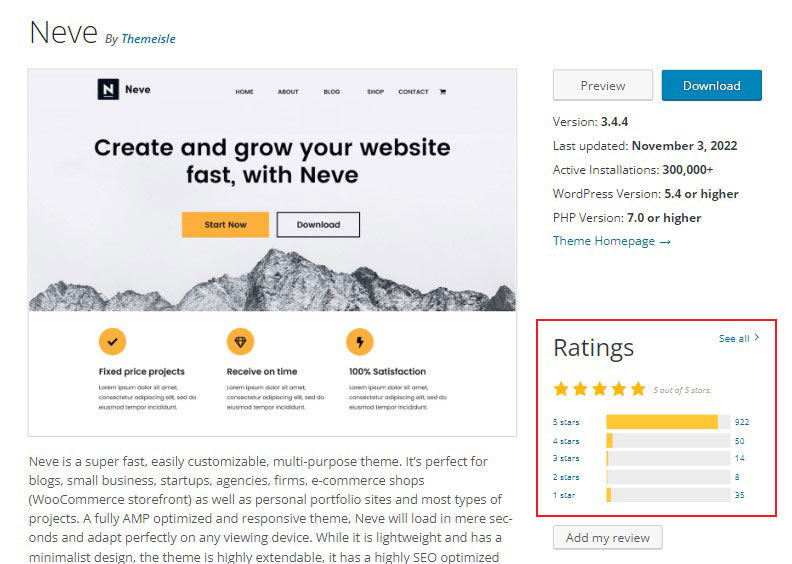Click BLOG in preview navigation

click(331, 92)
